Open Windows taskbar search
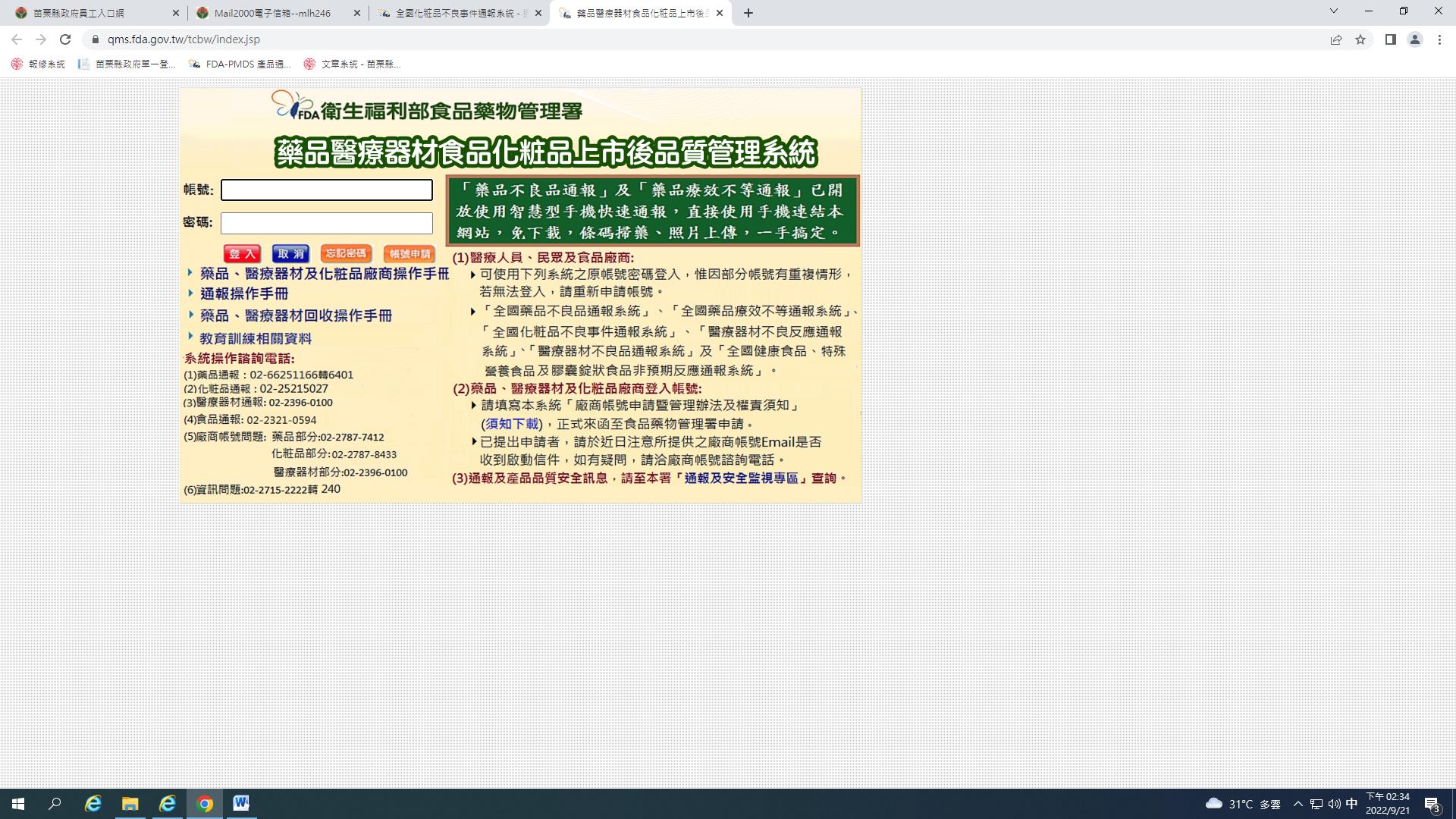Screen dimensions: 1456x819 click(x=55, y=804)
